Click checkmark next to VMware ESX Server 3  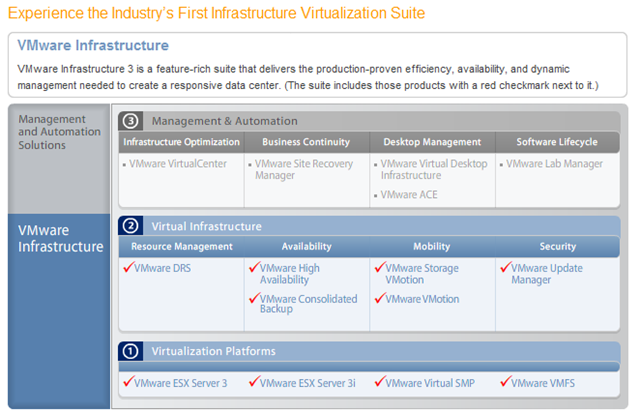pyautogui.click(x=127, y=381)
